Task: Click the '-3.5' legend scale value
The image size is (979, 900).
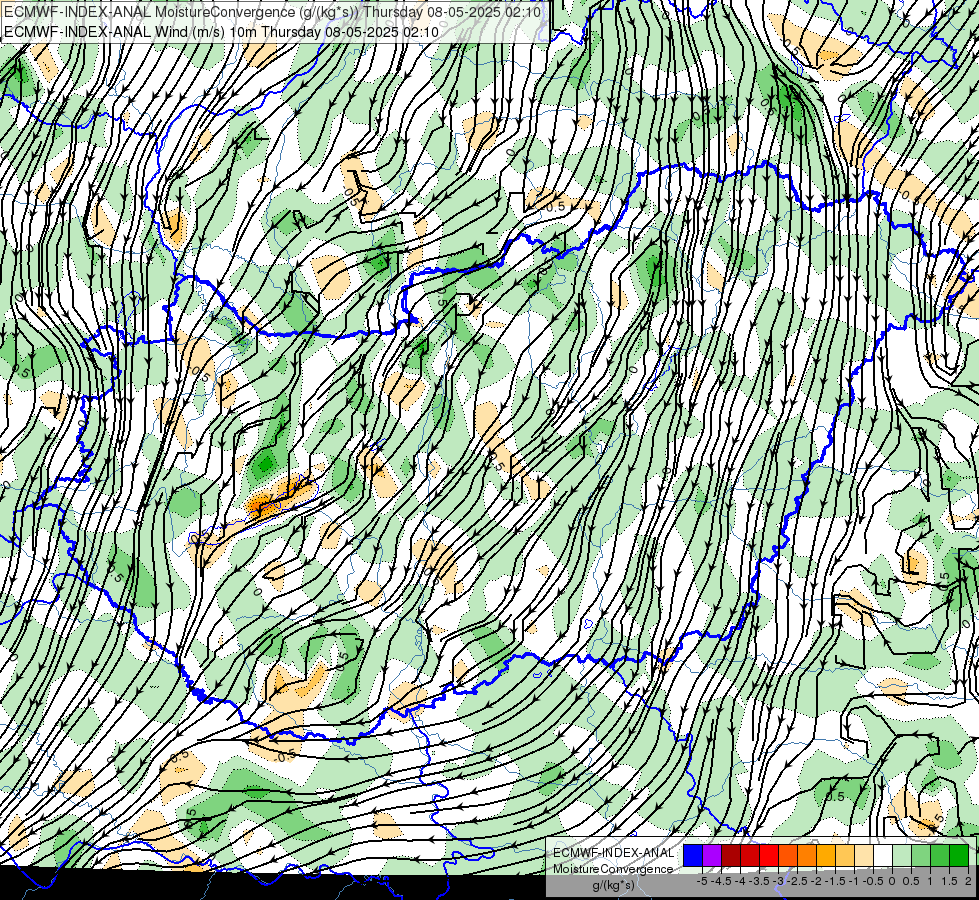Action: (759, 881)
